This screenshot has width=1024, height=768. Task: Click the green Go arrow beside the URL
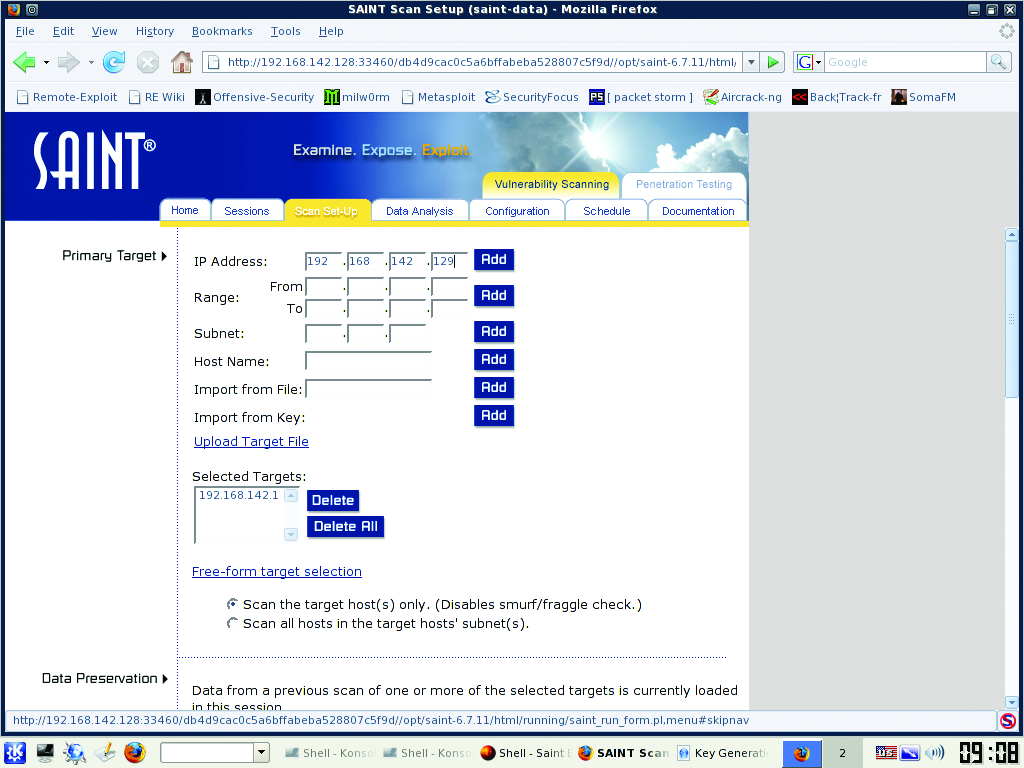coord(773,62)
